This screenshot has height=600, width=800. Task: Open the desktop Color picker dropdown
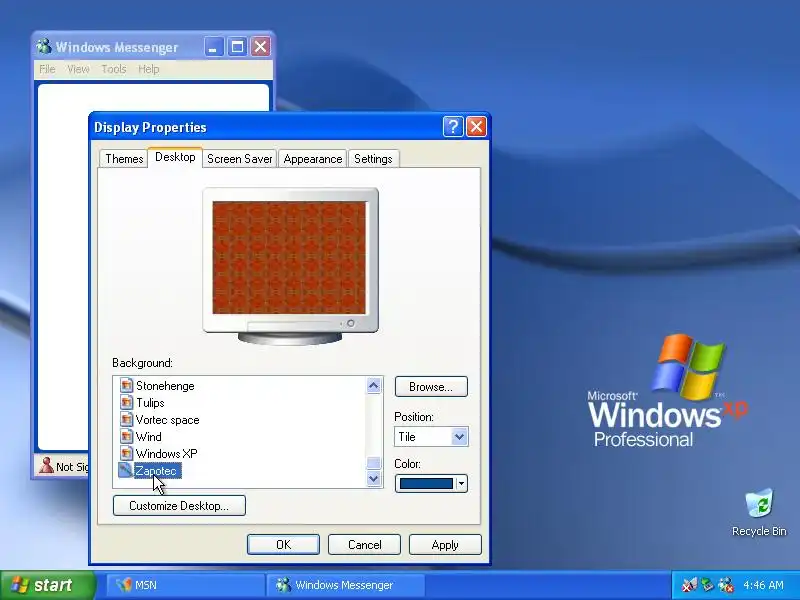coord(461,483)
